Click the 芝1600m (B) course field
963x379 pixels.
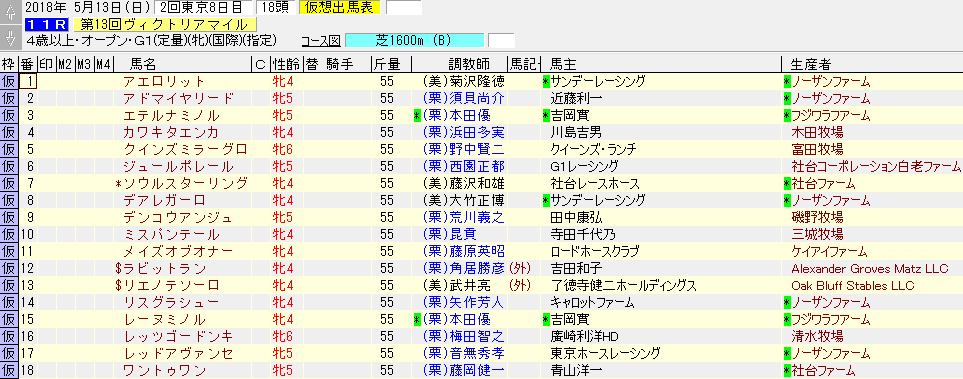[415, 41]
